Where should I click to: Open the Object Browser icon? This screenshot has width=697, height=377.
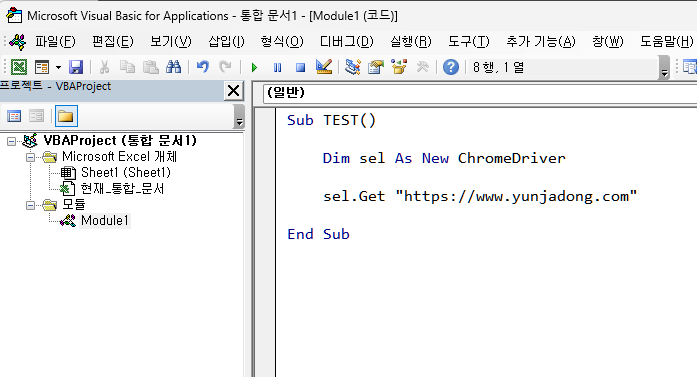coord(399,67)
